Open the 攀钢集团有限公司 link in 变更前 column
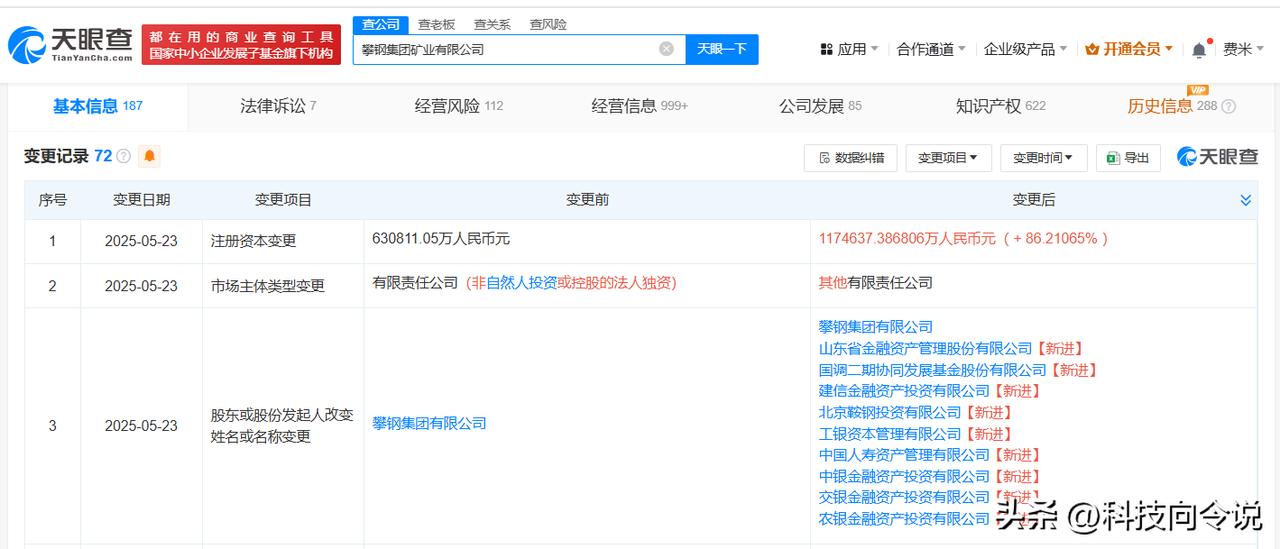 (429, 424)
